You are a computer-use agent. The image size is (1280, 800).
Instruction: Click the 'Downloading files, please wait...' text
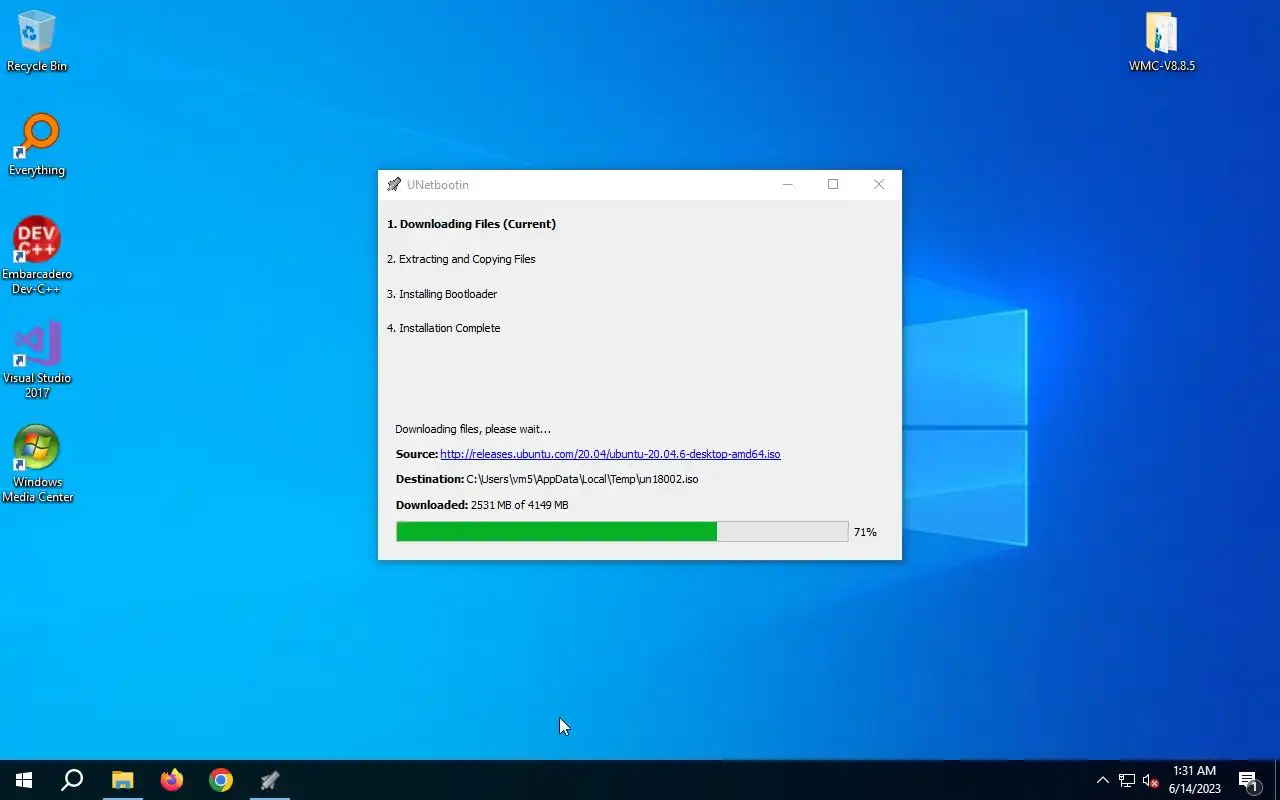coord(473,429)
